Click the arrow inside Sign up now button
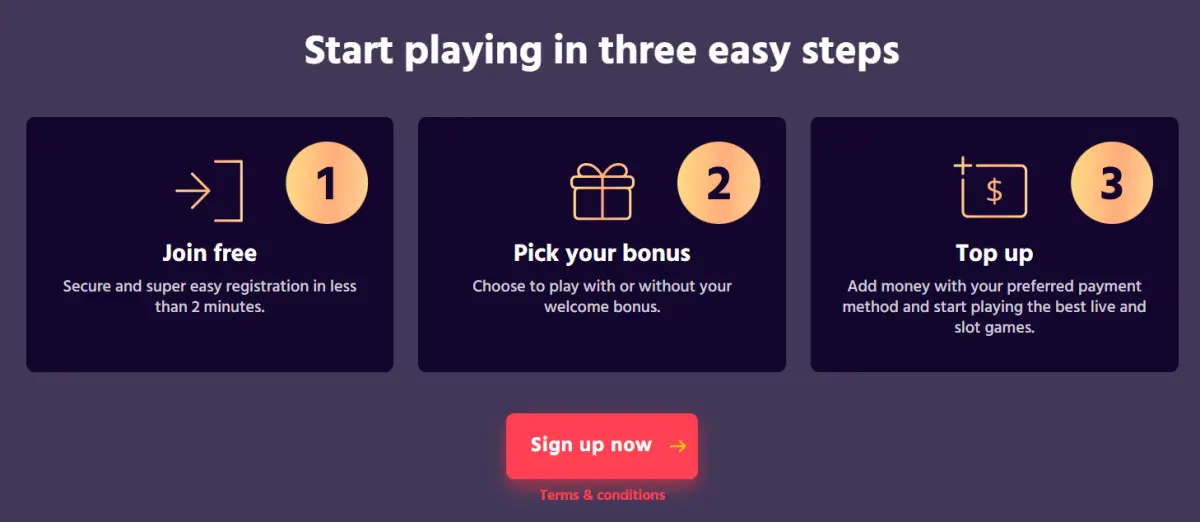Viewport: 1200px width, 522px height. tap(678, 446)
